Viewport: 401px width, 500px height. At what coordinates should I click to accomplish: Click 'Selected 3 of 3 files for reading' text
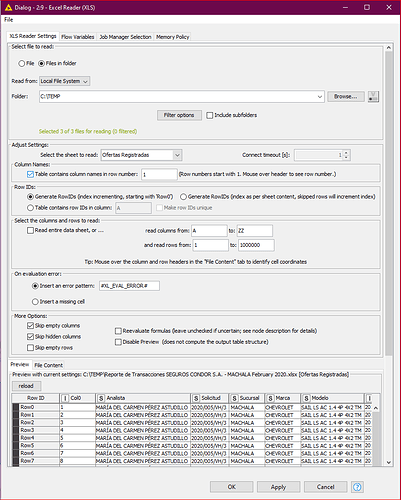(88, 131)
